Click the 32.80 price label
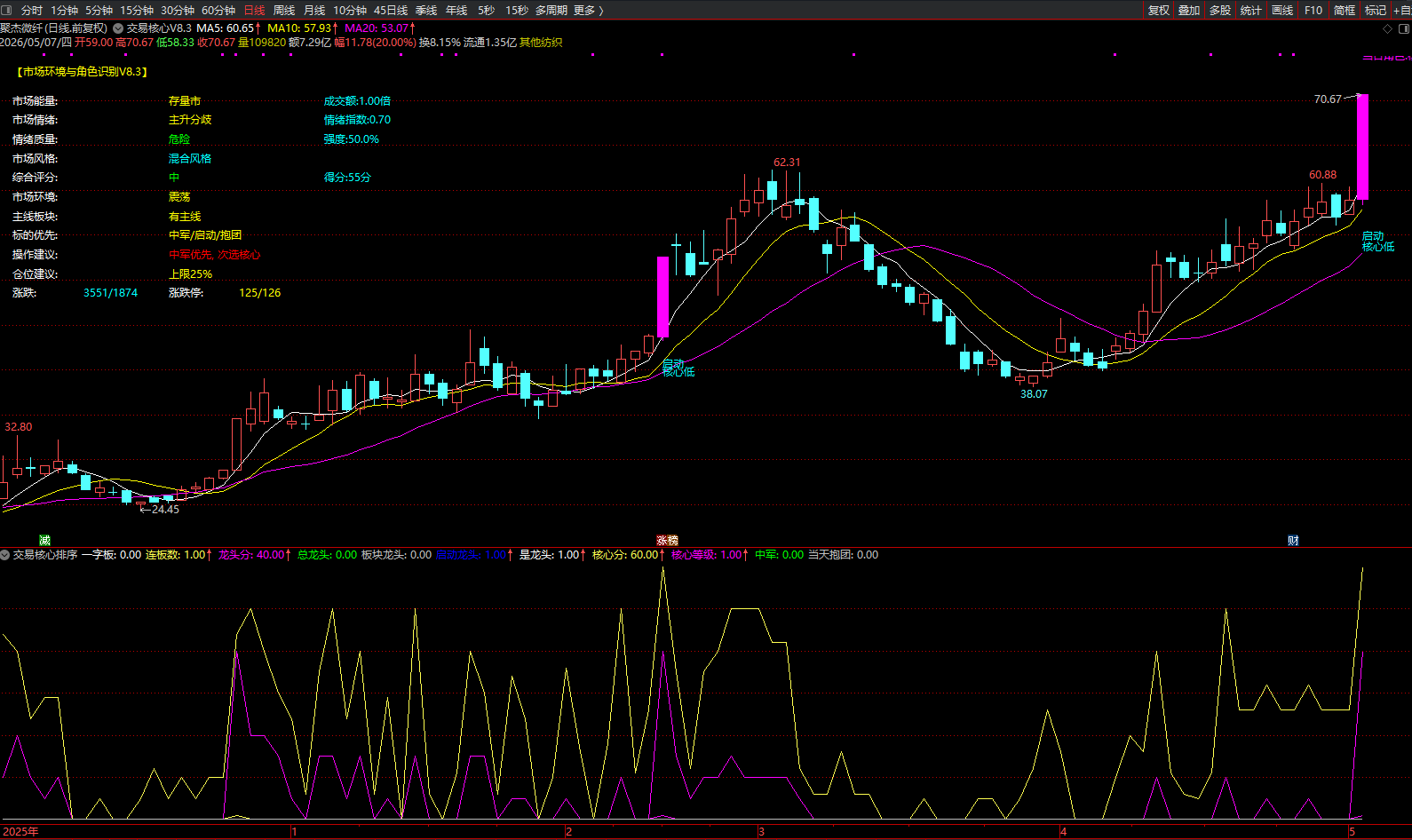The image size is (1412, 840). click(x=19, y=427)
